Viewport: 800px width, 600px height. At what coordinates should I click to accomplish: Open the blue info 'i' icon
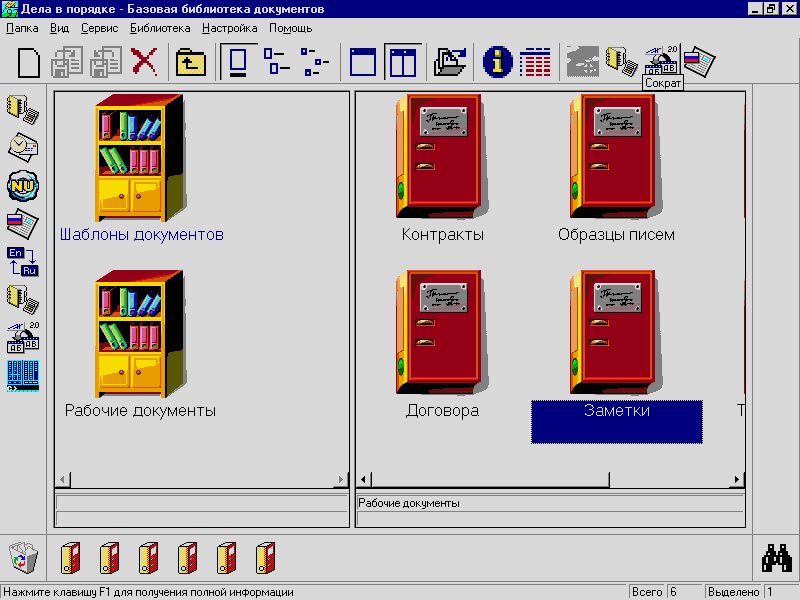497,63
